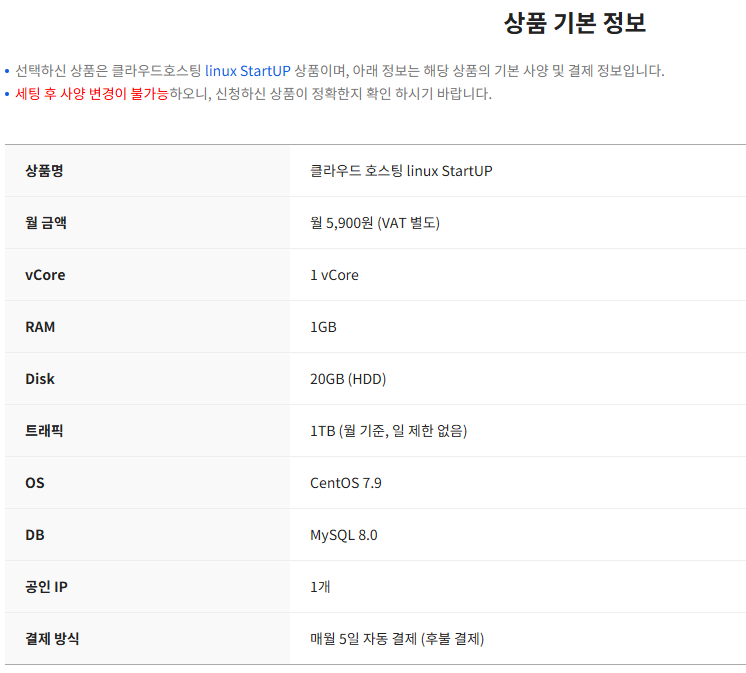Click the '월 금액' row label

pyautogui.click(x=46, y=223)
